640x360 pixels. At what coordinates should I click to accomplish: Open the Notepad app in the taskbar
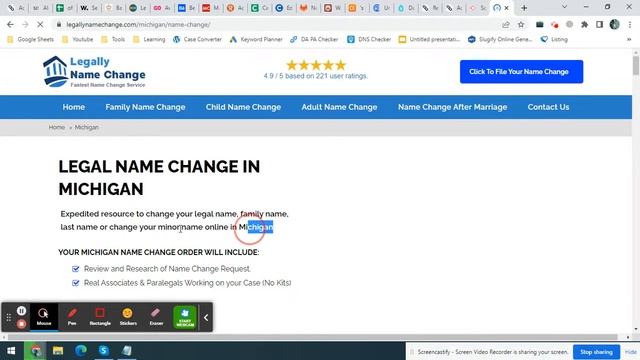click(127, 351)
